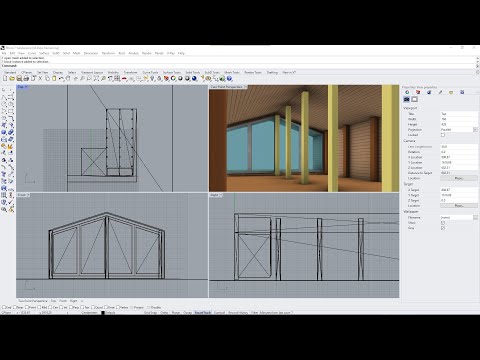Screen dimensions: 480x360
Task: Toggle the Mid osnap checkbox
Action: pyautogui.click(x=39, y=307)
